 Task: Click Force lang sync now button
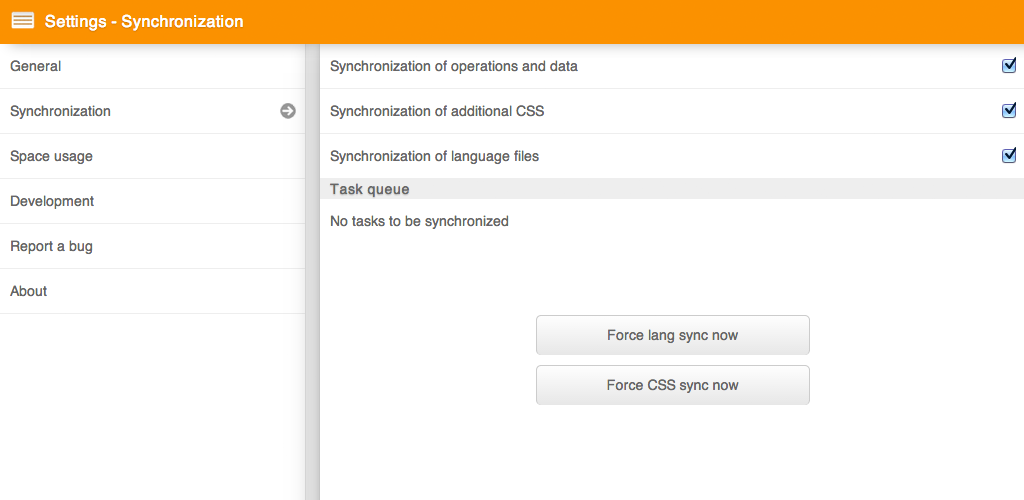point(673,335)
